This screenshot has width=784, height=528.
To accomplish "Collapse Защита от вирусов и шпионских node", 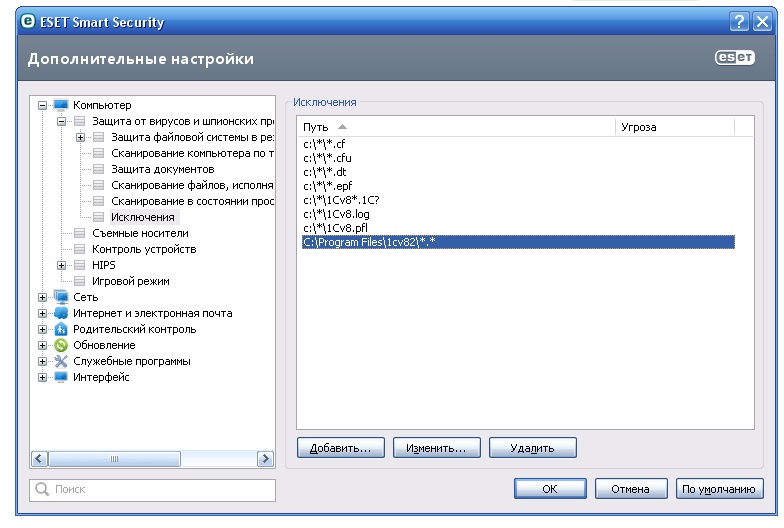I will click(x=62, y=122).
